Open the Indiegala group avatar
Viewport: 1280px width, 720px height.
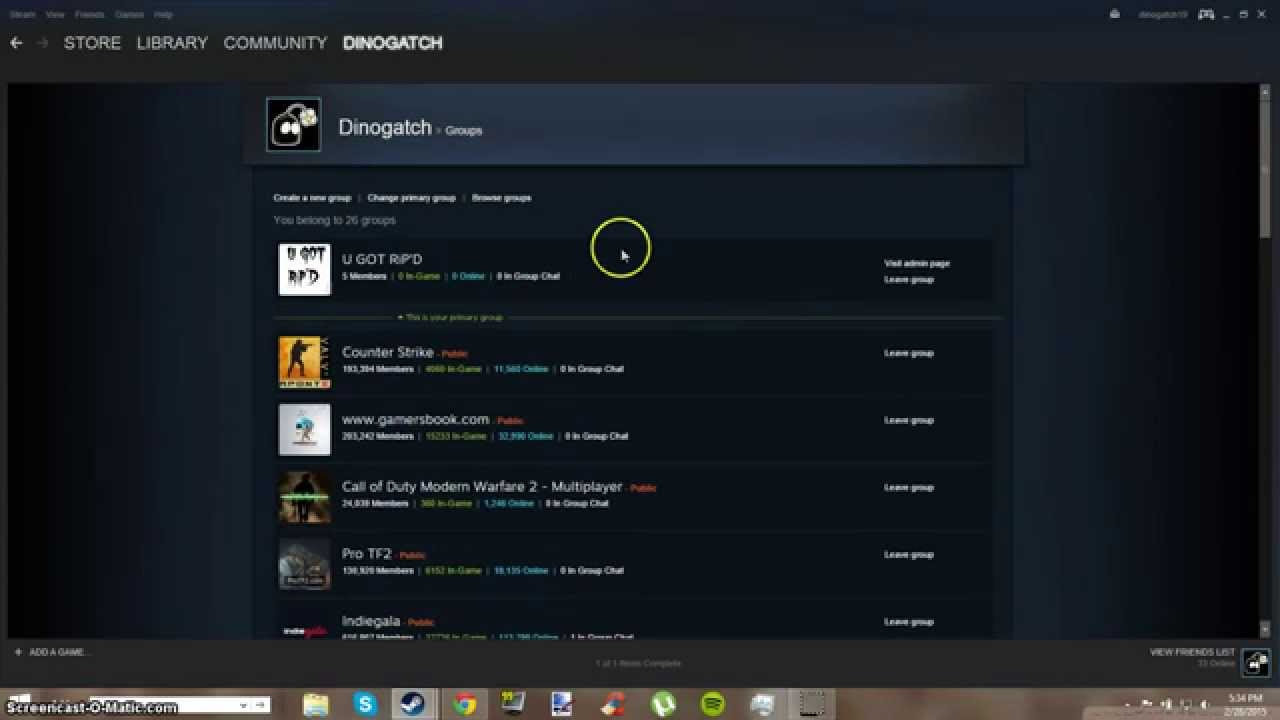pyautogui.click(x=304, y=624)
